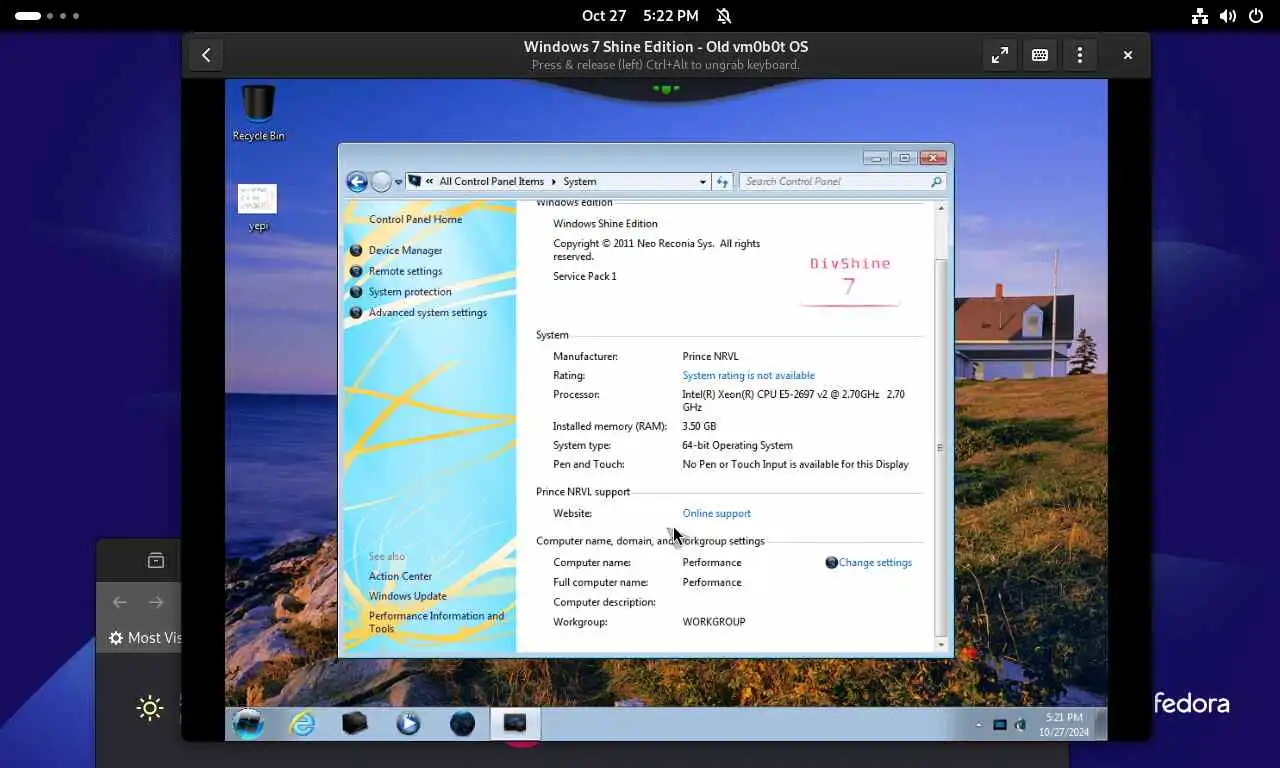Image resolution: width=1280 pixels, height=768 pixels.
Task: Click the Service Pack 1 text
Action: click(x=585, y=276)
